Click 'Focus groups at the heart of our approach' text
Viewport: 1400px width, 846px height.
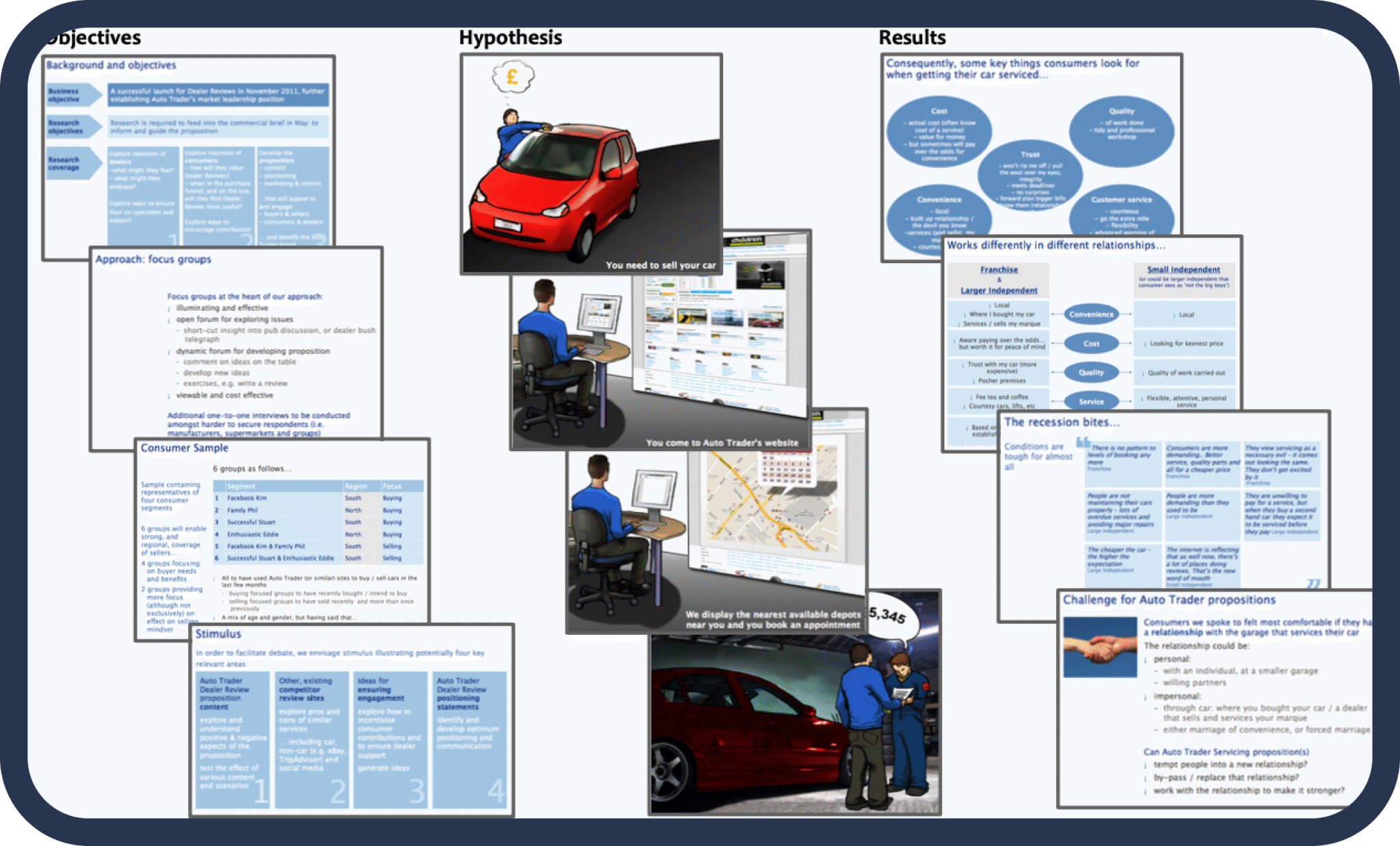tap(245, 297)
